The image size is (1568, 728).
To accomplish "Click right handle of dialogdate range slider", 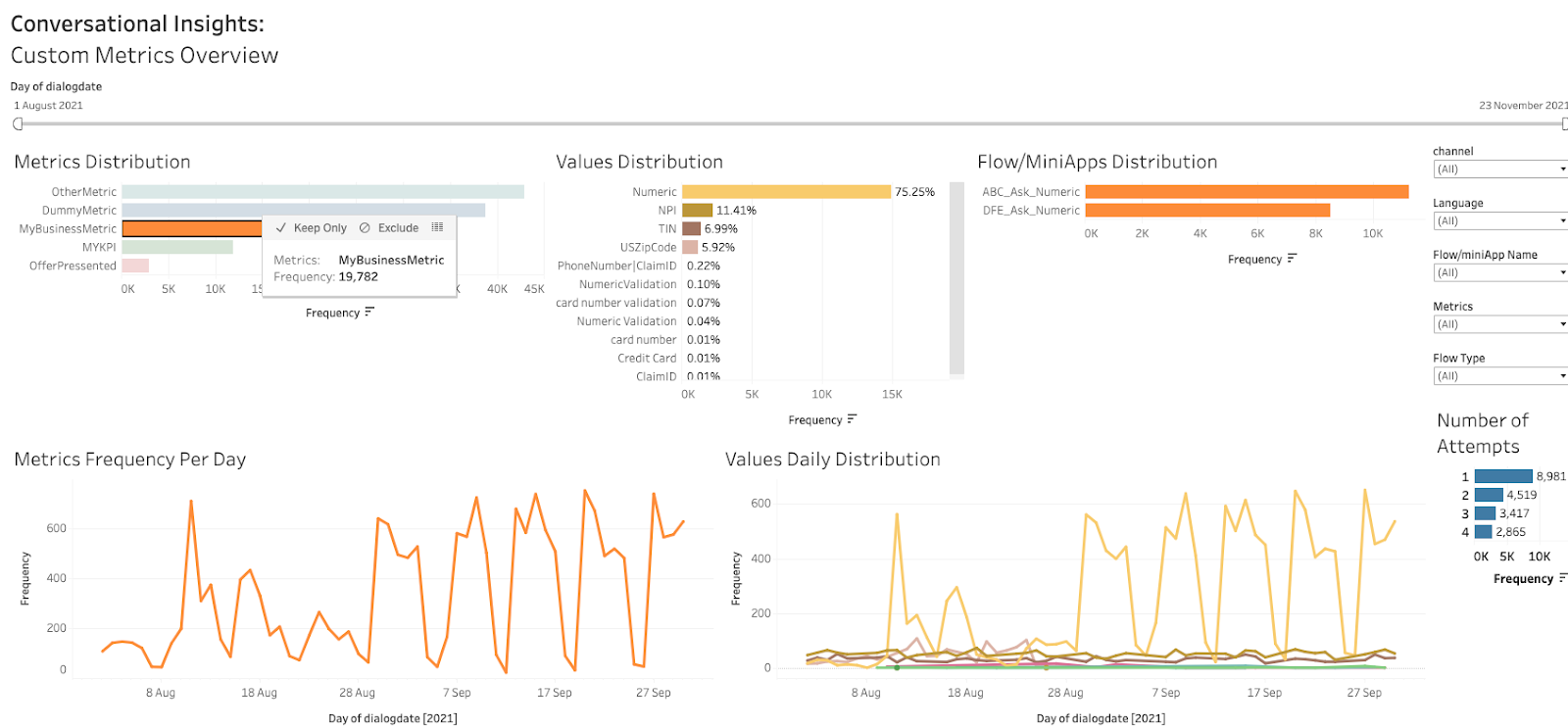I will [1564, 123].
